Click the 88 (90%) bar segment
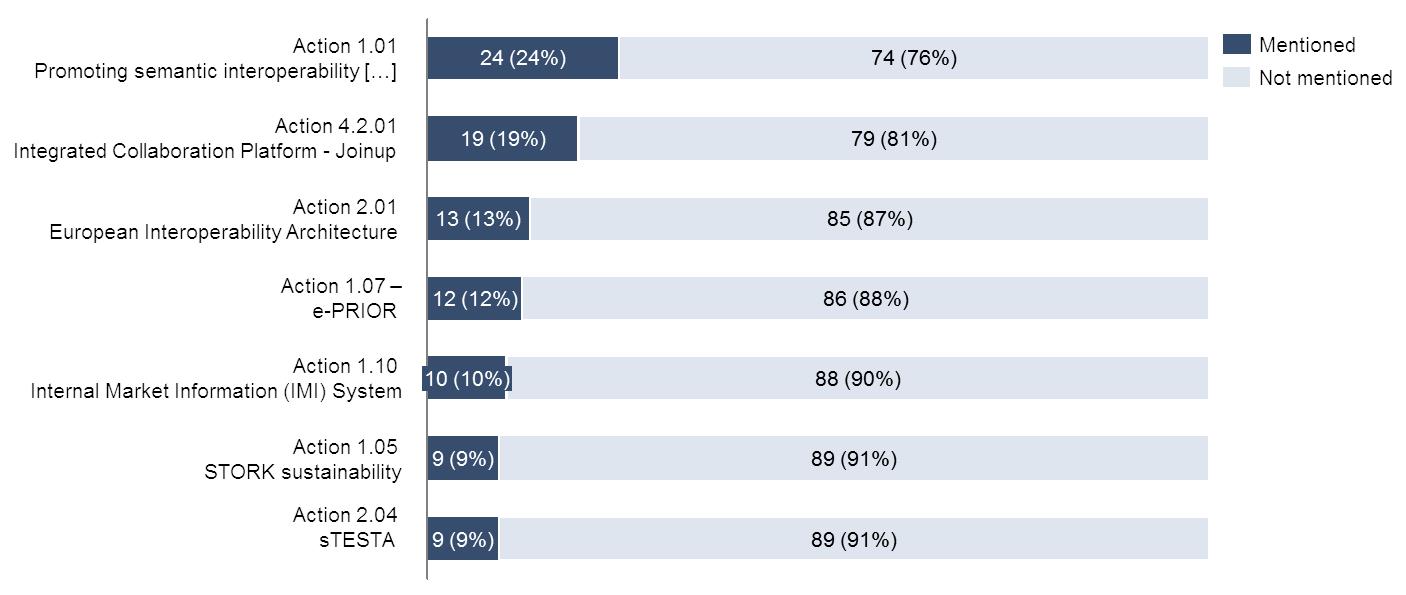The width and height of the screenshot is (1406, 595). pyautogui.click(x=857, y=379)
